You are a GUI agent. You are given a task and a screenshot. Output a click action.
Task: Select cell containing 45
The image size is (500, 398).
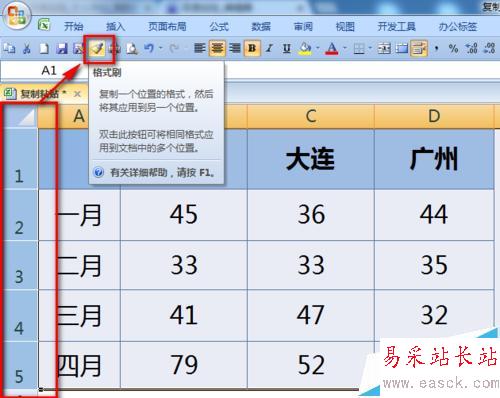click(184, 215)
